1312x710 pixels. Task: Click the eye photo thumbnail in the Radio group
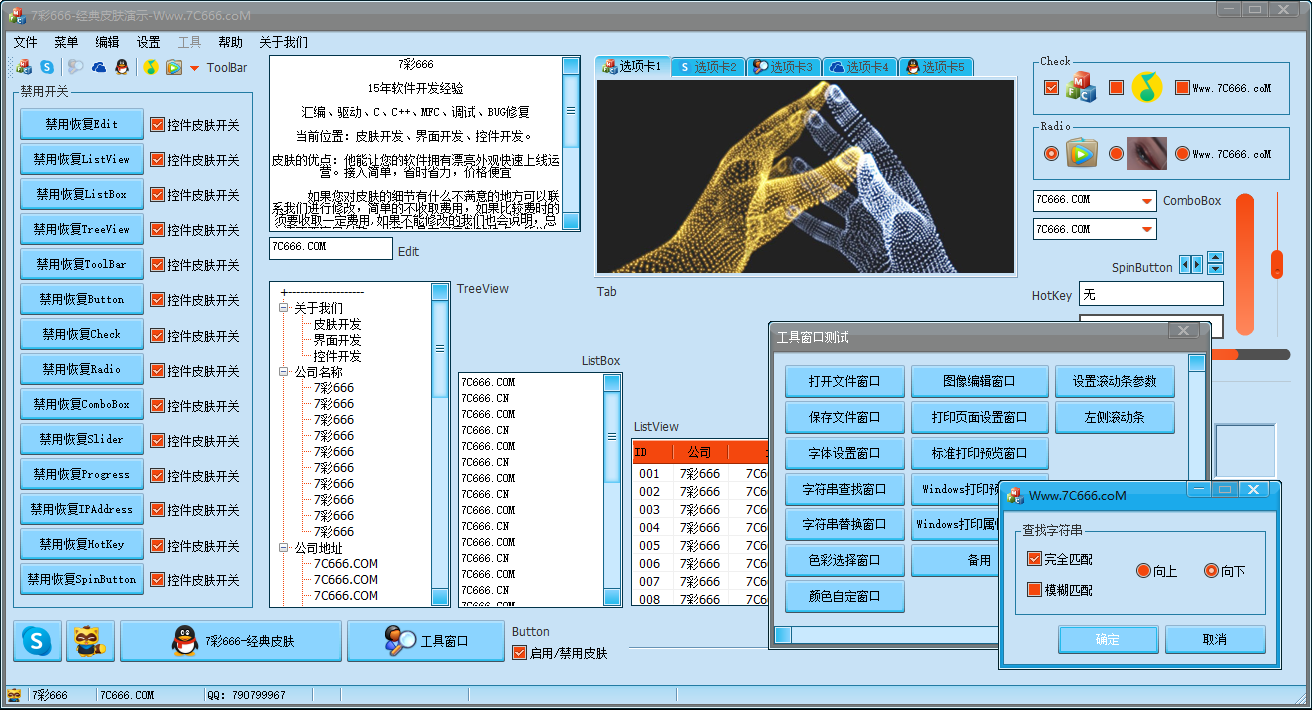1147,153
